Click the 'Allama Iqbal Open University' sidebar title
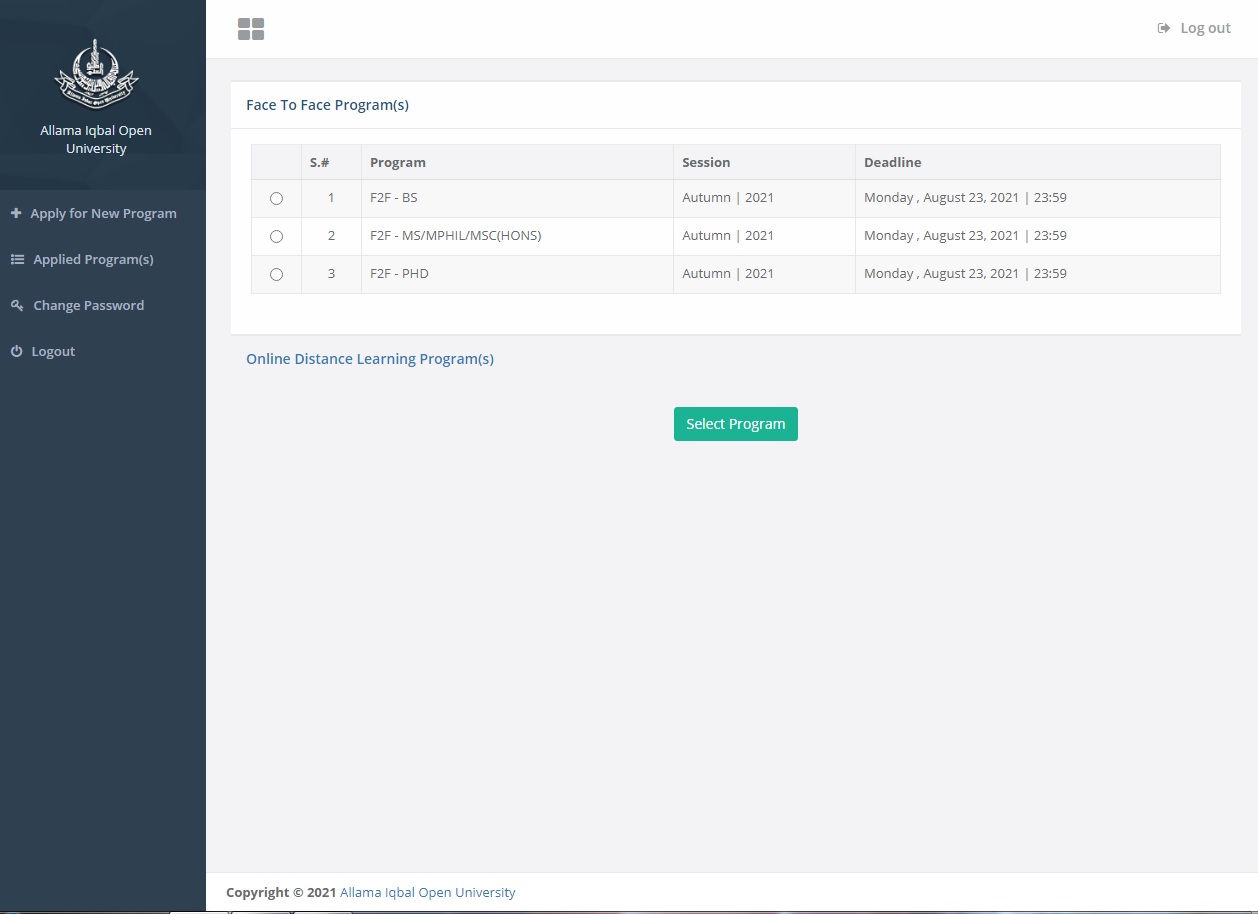Screen dimensions: 1258x914 [96, 139]
